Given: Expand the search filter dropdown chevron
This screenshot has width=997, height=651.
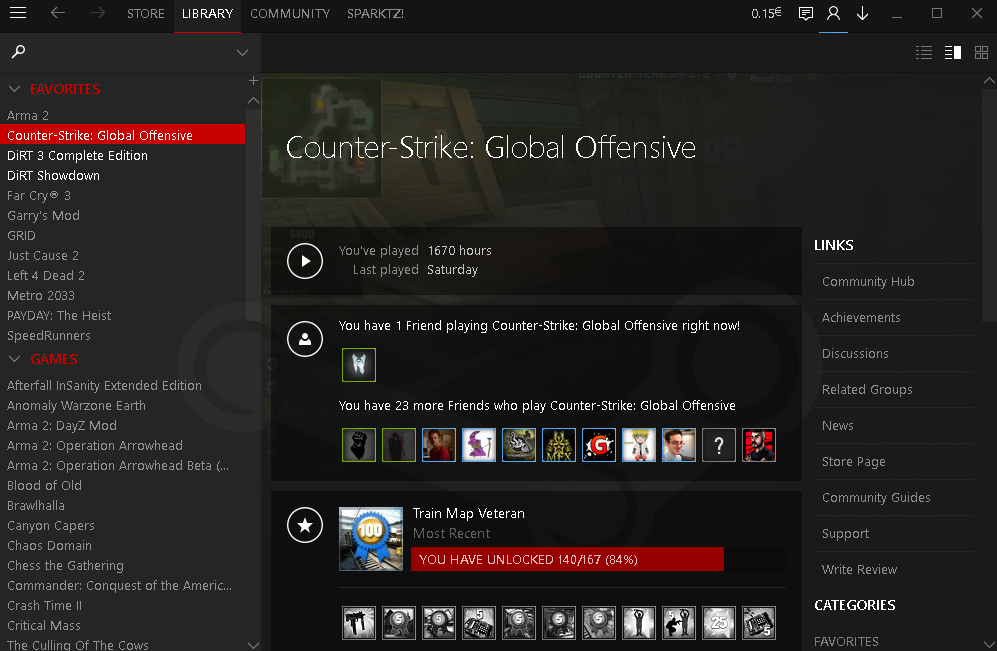Looking at the screenshot, I should 242,52.
